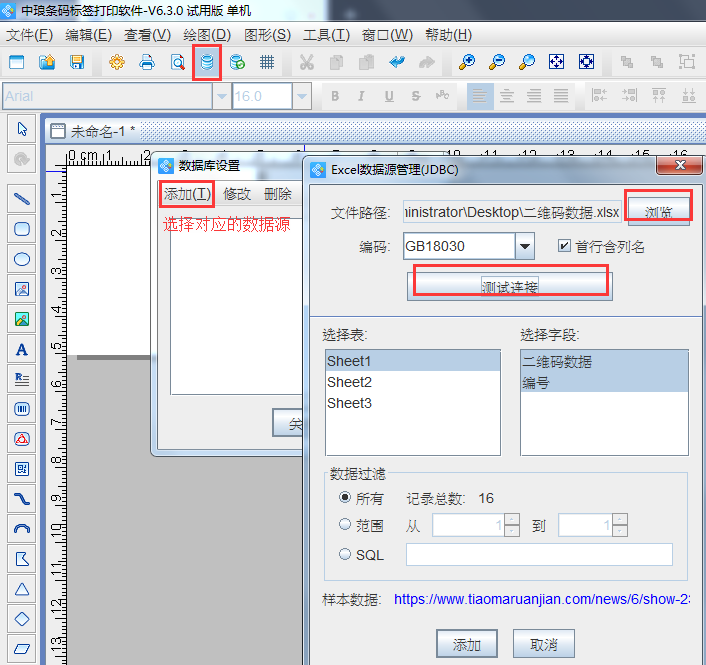The width and height of the screenshot is (706, 665).
Task: Click the 浏览 browse button
Action: pyautogui.click(x=657, y=212)
